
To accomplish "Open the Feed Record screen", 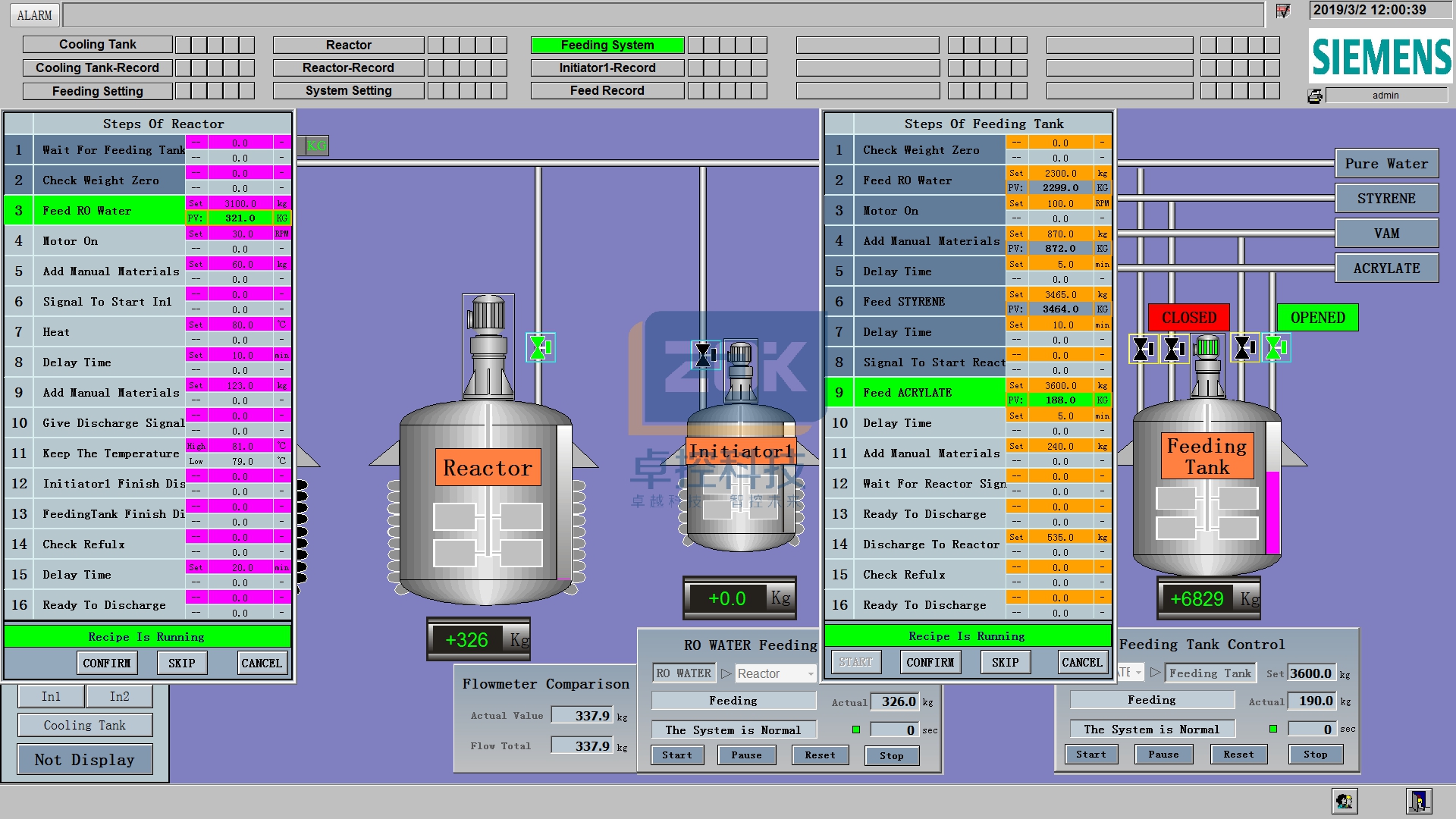I will click(x=607, y=91).
